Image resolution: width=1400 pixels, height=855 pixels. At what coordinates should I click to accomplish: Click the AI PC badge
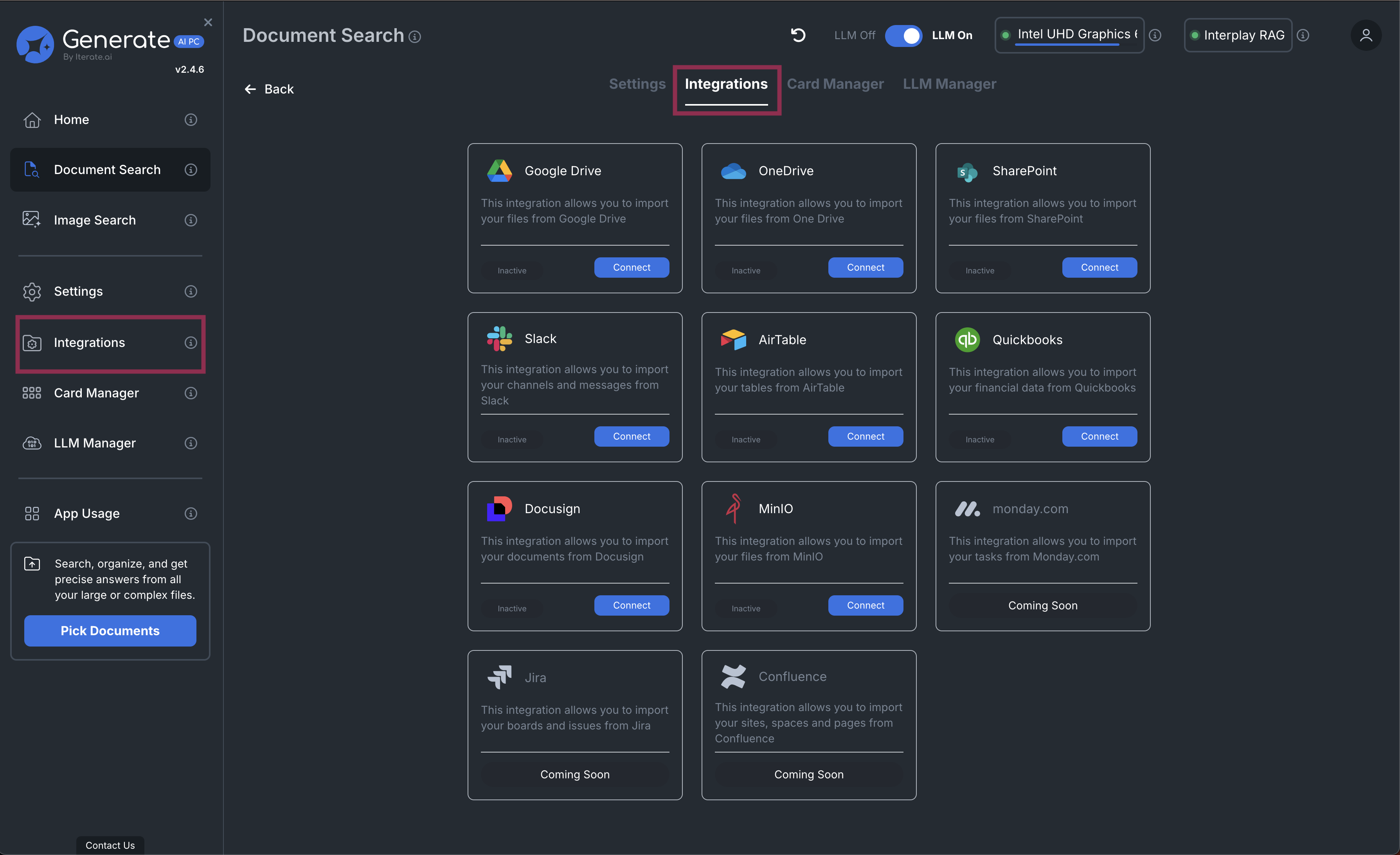(x=188, y=41)
